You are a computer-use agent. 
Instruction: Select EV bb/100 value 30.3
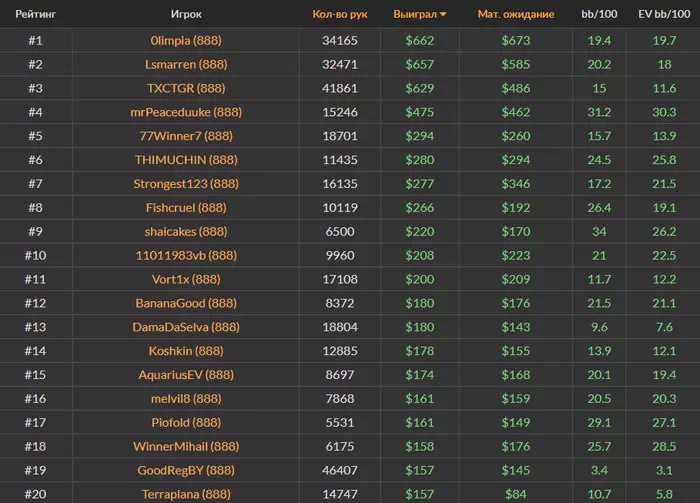[x=664, y=112]
